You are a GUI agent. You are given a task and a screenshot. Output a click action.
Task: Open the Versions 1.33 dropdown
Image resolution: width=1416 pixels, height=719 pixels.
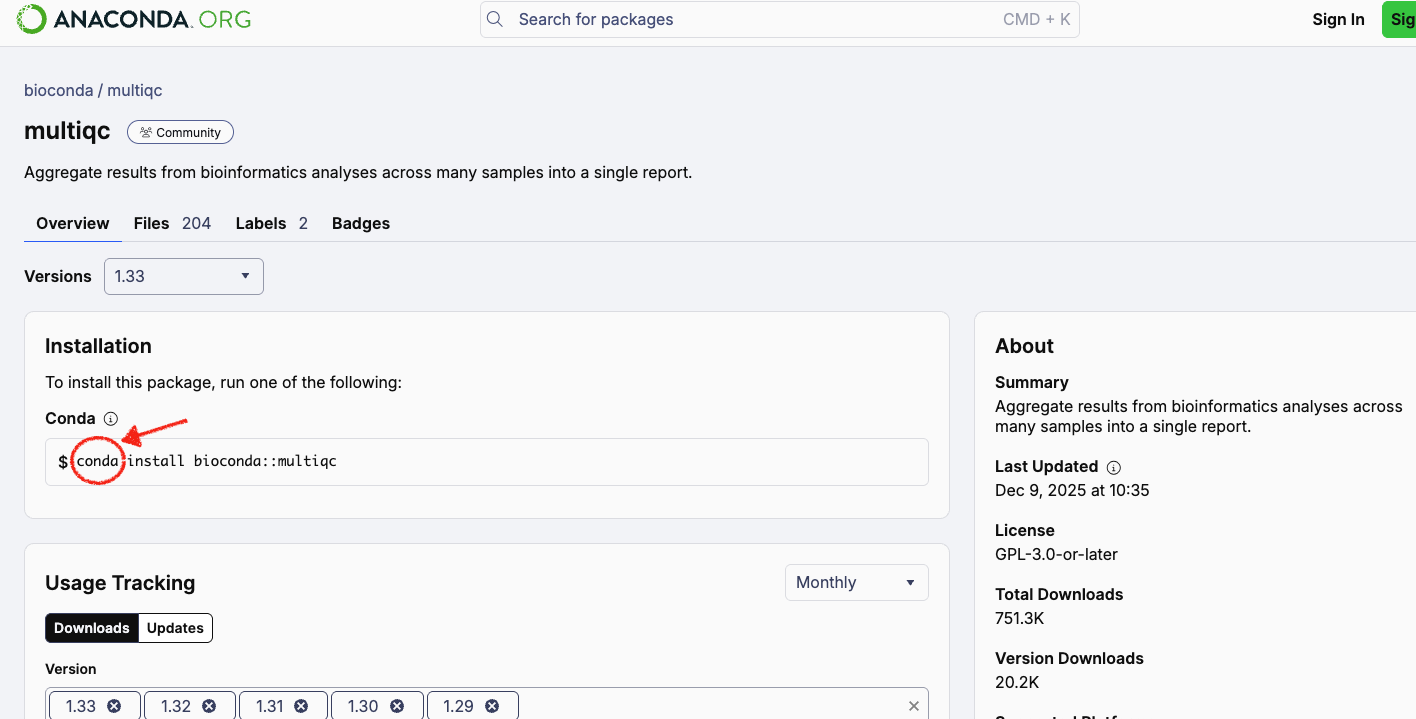(x=184, y=276)
